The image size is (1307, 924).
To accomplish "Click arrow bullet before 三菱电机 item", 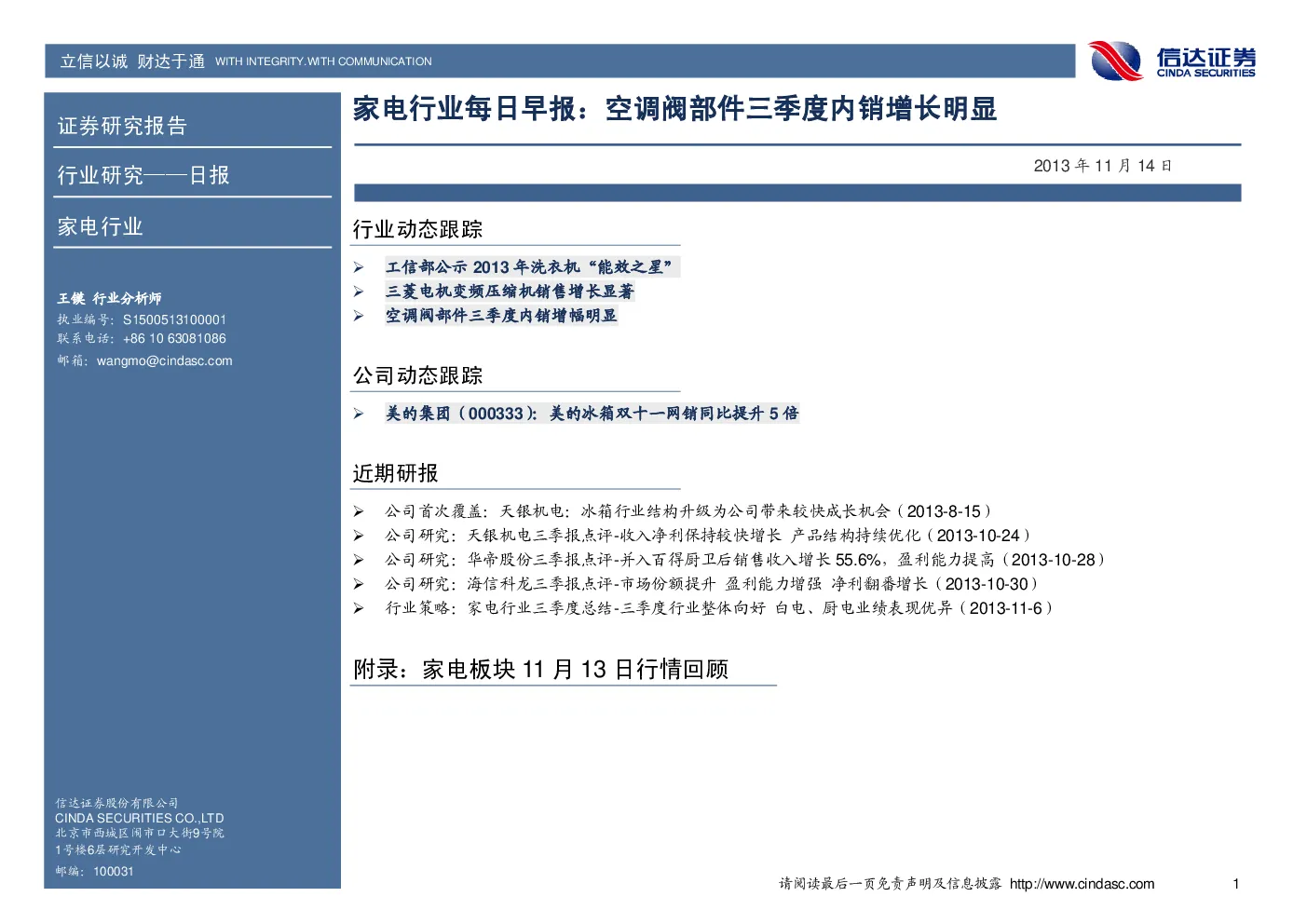I will pos(358,292).
